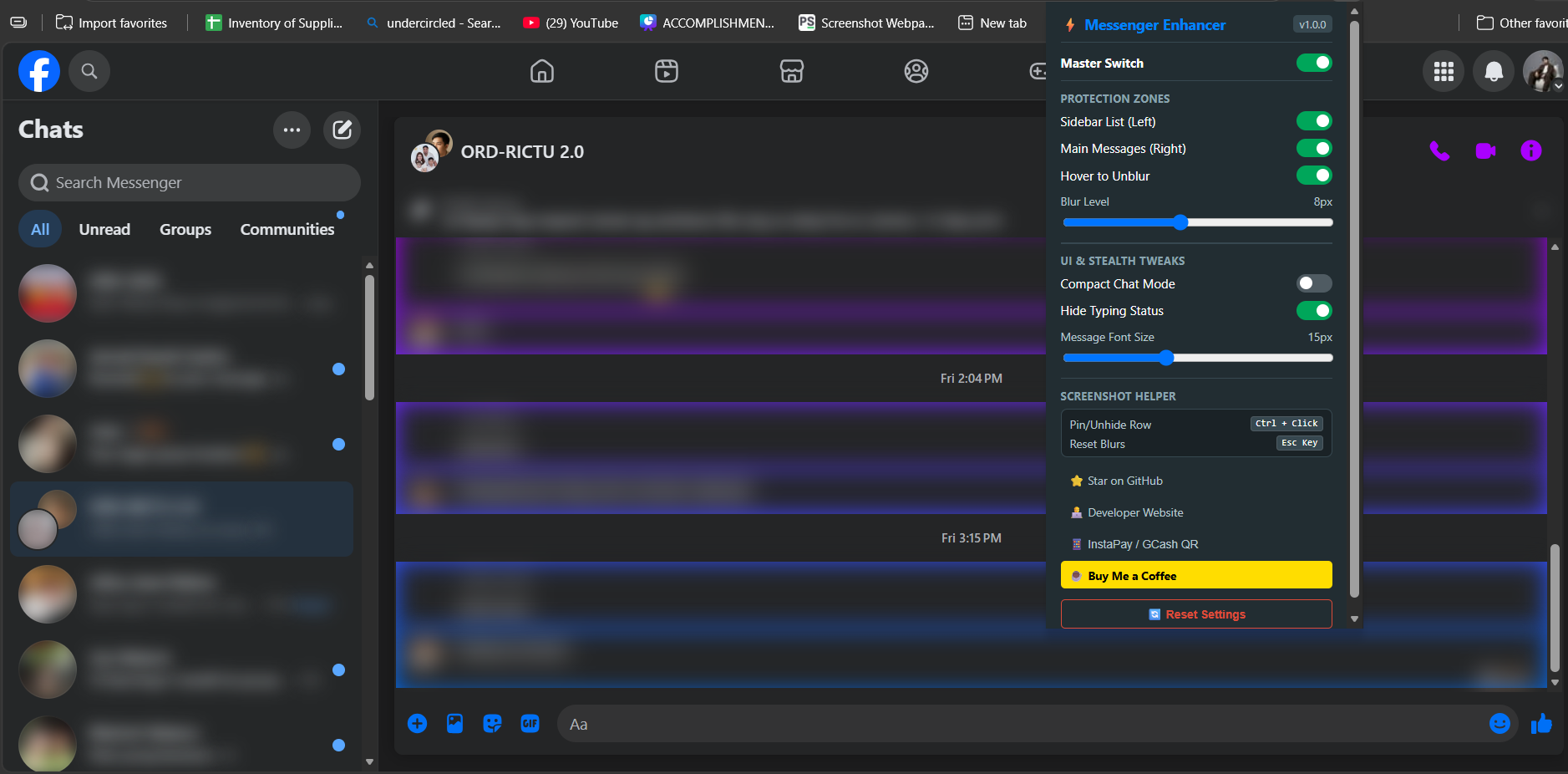Open the Reels video icon
Screen dimensions: 1568x774
[667, 71]
